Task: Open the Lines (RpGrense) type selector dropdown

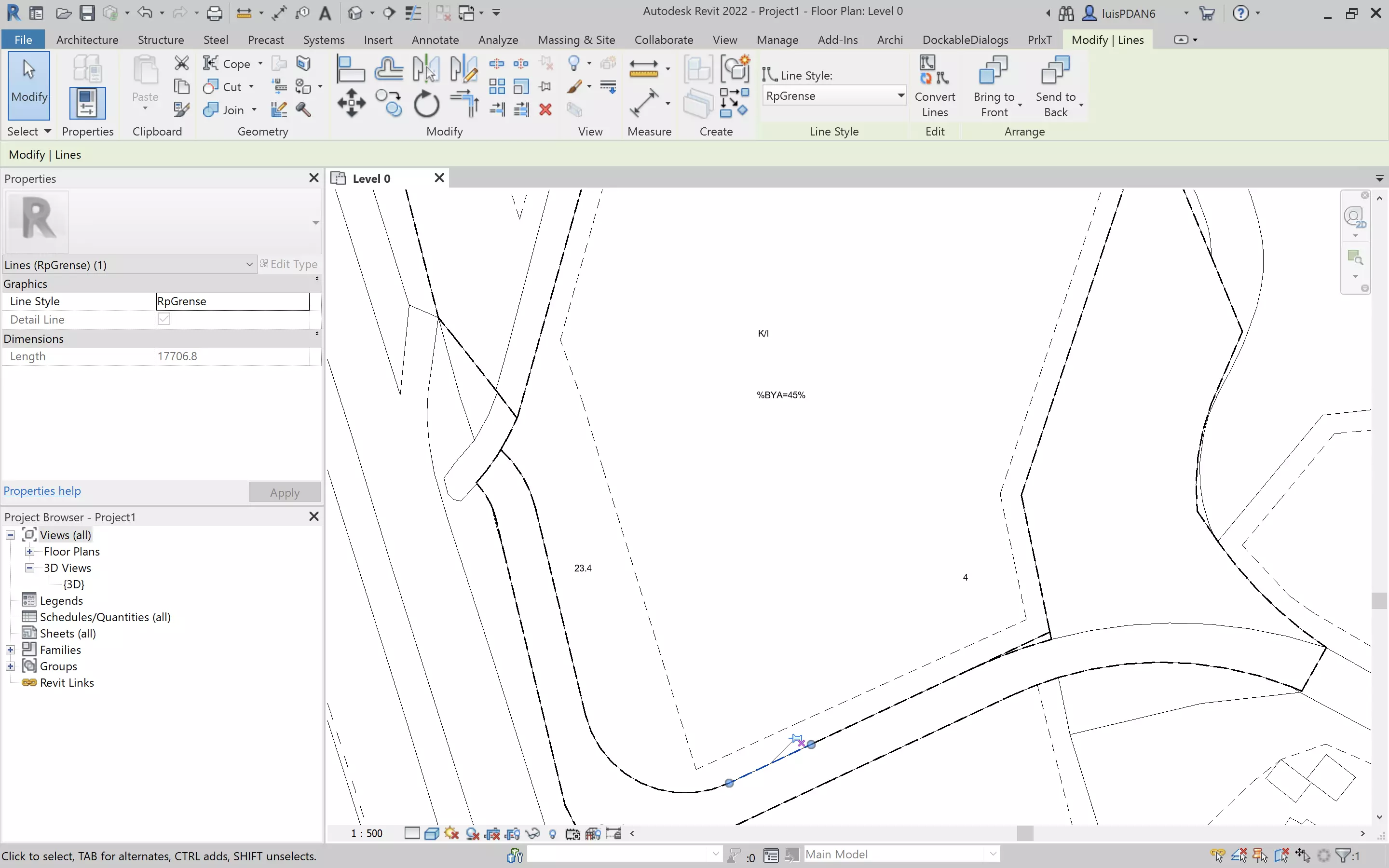Action: tap(249, 265)
